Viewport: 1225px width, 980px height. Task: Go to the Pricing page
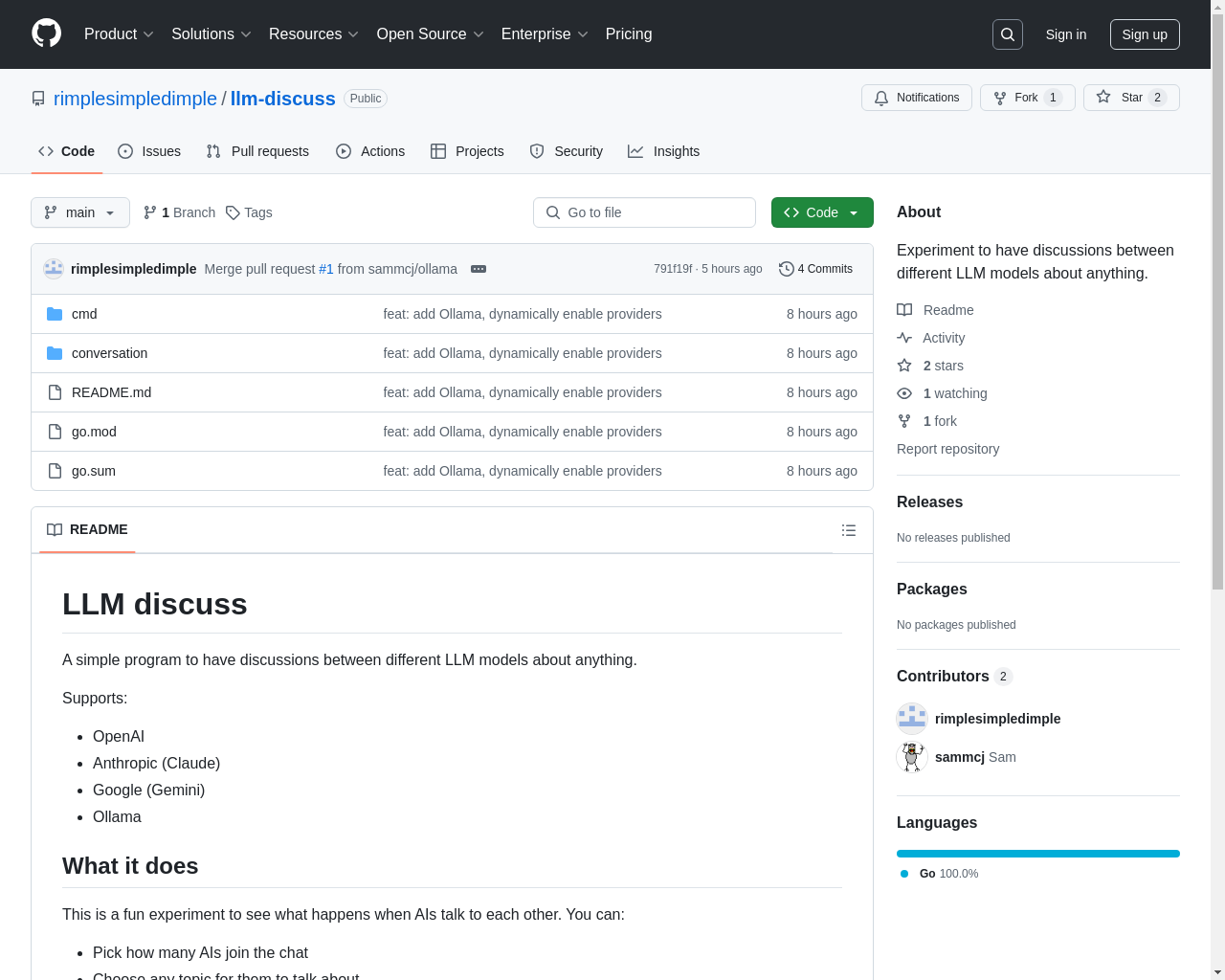[629, 34]
